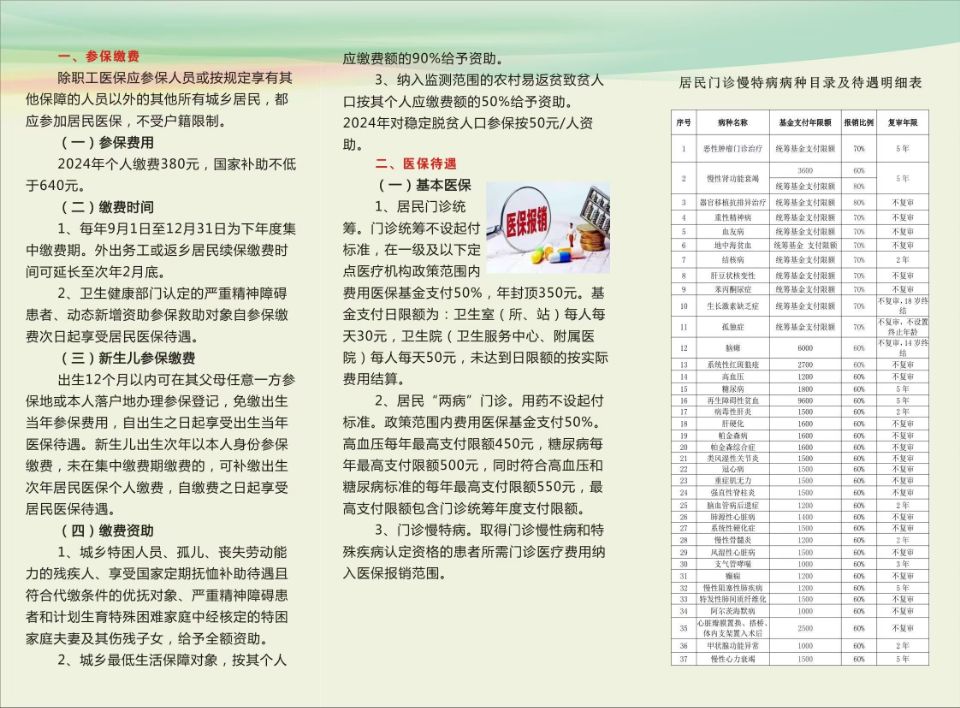The height and width of the screenshot is (708, 960).
Task: Click the table cell 类风湿性关节炎
Action: (x=733, y=458)
